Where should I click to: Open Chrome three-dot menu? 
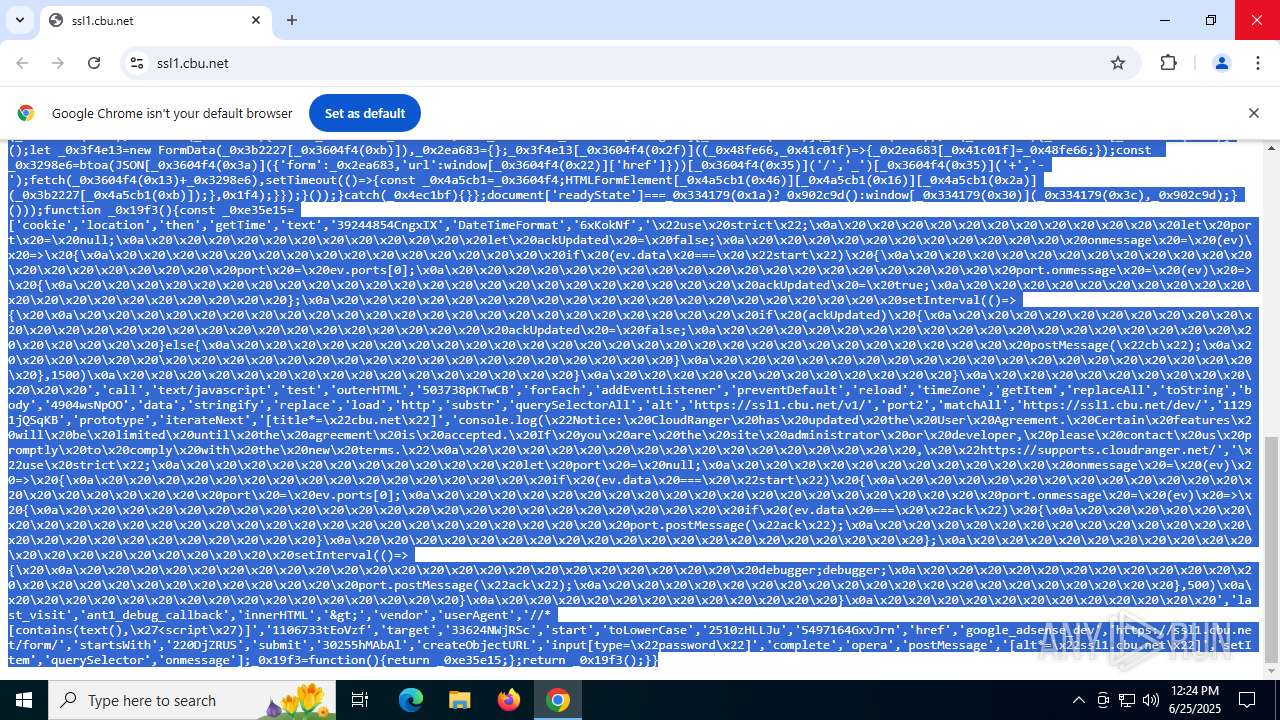click(x=1258, y=63)
